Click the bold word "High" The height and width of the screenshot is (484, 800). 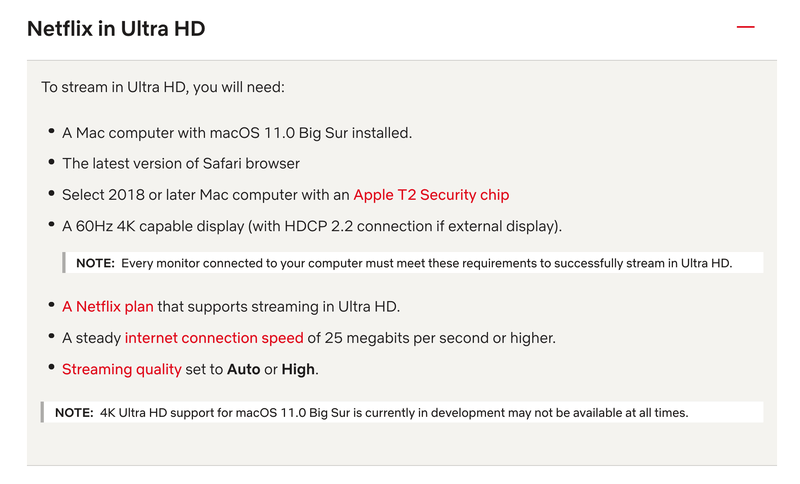(298, 369)
